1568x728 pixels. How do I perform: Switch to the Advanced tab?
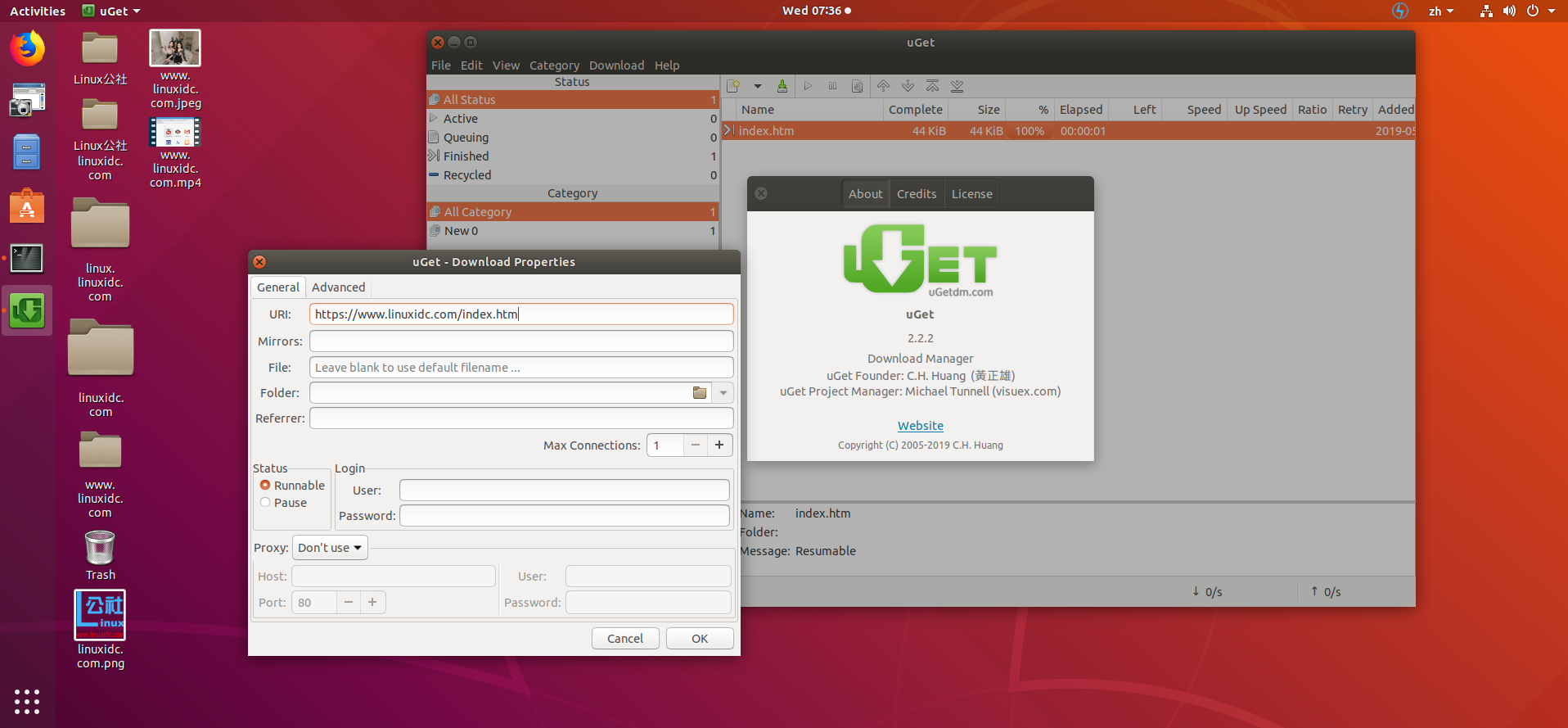point(338,287)
